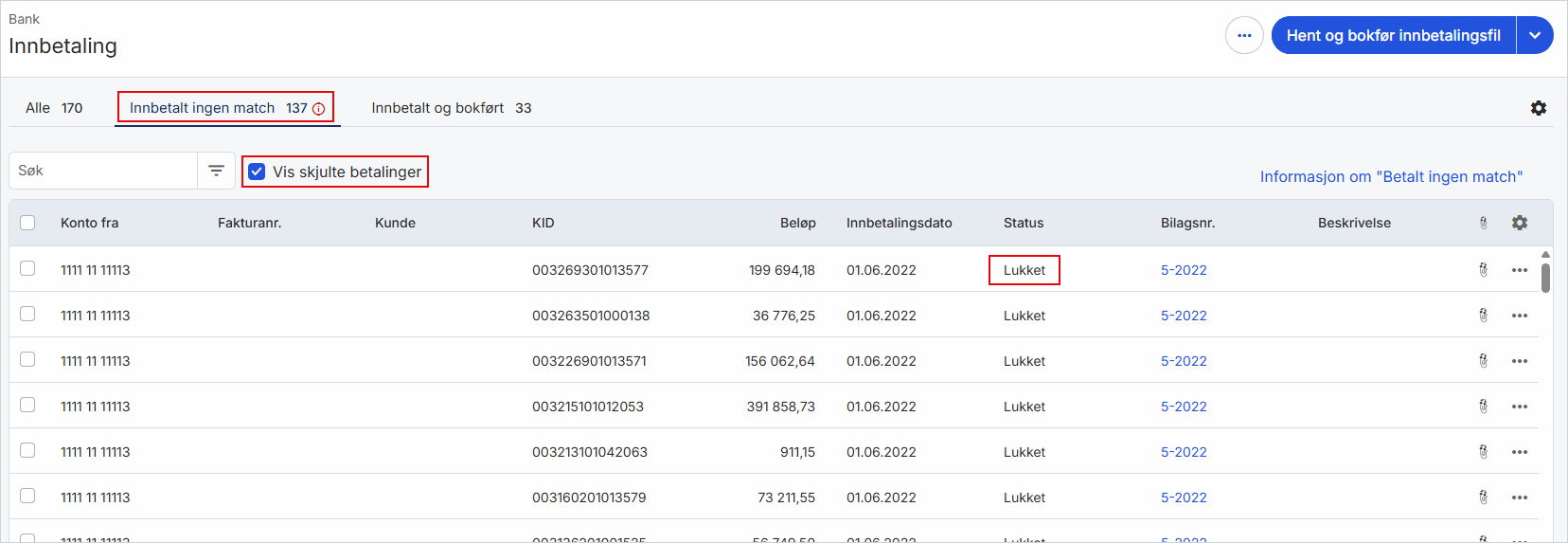Click the info icon next to 137
1568x543 pixels.
coord(319,109)
